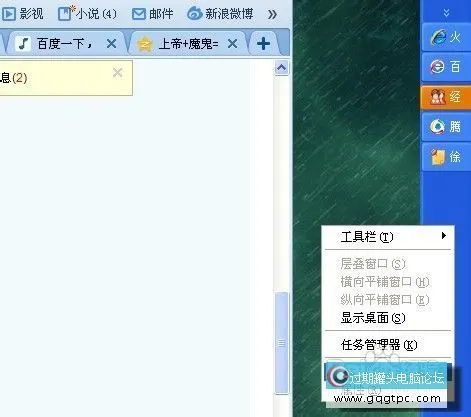The width and height of the screenshot is (471, 417).
Task: Open a new browser tab
Action: tap(263, 43)
